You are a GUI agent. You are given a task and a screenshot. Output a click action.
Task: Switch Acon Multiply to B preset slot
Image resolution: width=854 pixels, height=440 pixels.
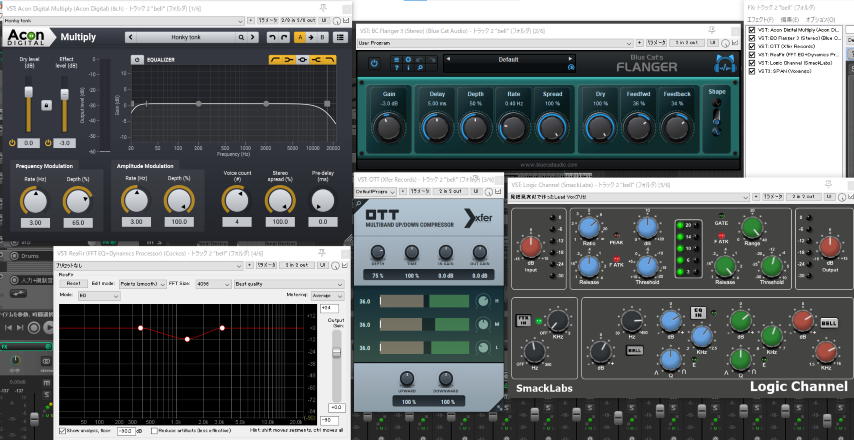coord(323,37)
